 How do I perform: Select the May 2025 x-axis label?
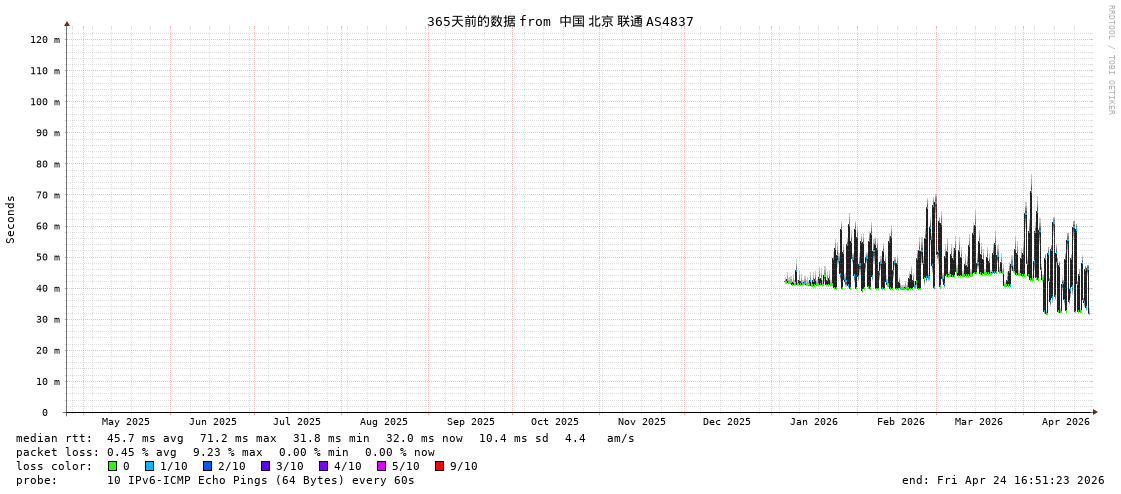click(x=125, y=422)
